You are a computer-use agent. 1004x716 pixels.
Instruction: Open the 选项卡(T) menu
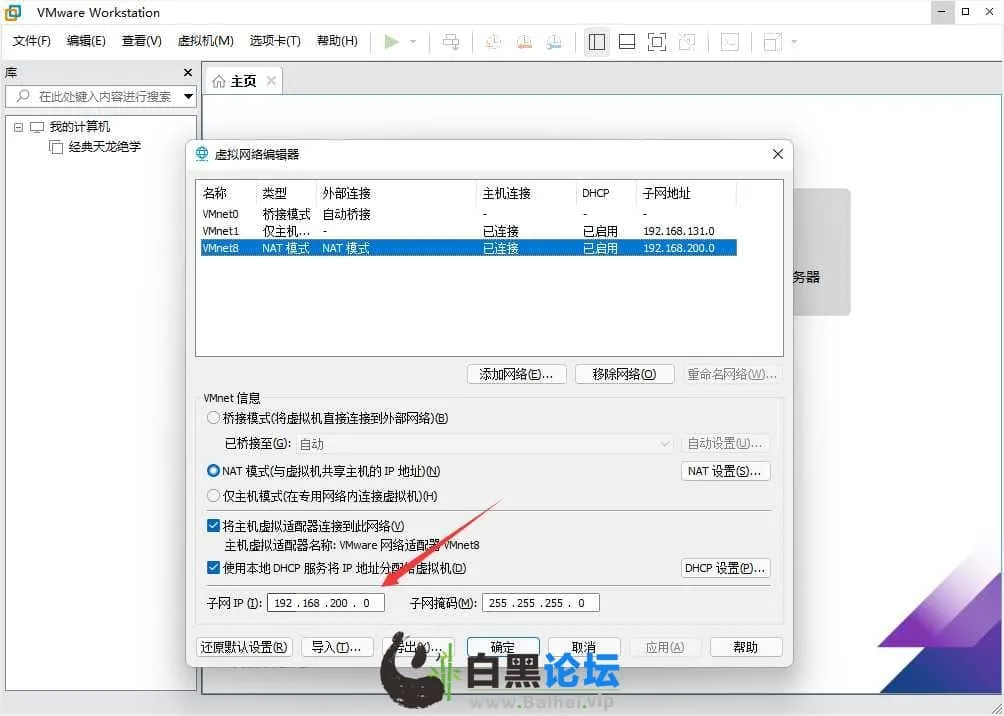(x=275, y=41)
